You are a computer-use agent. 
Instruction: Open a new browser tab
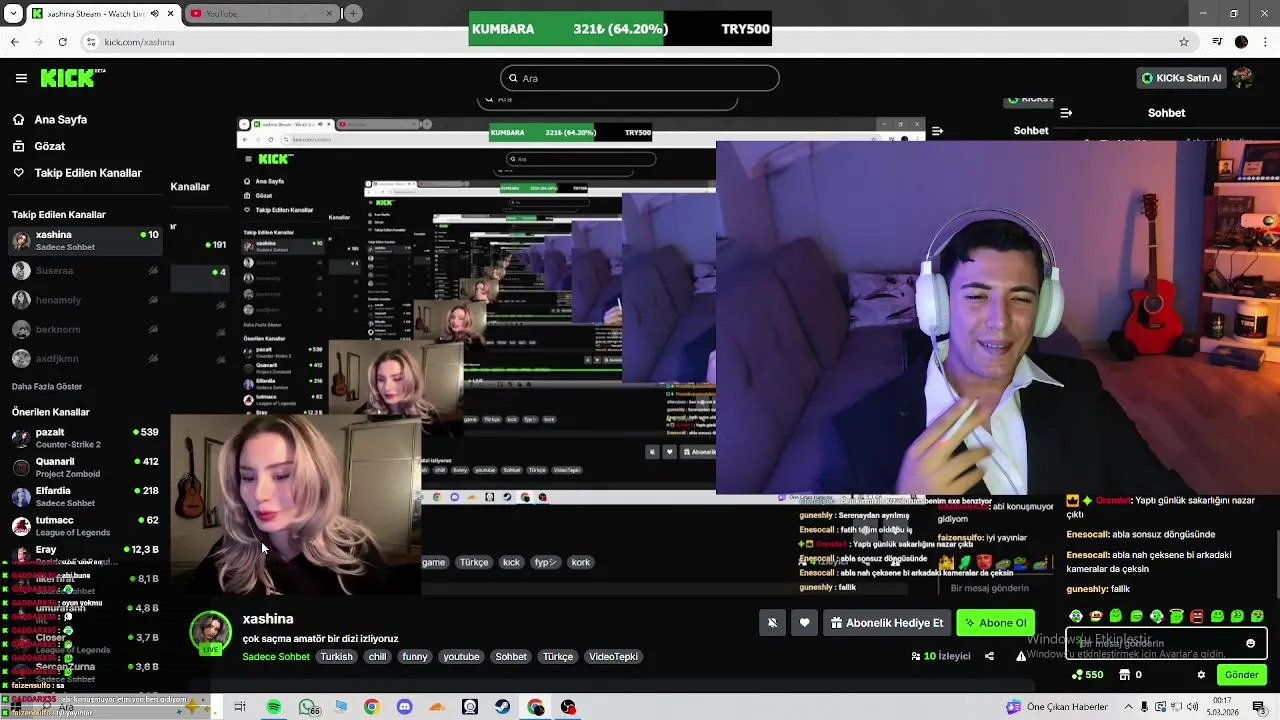point(354,13)
